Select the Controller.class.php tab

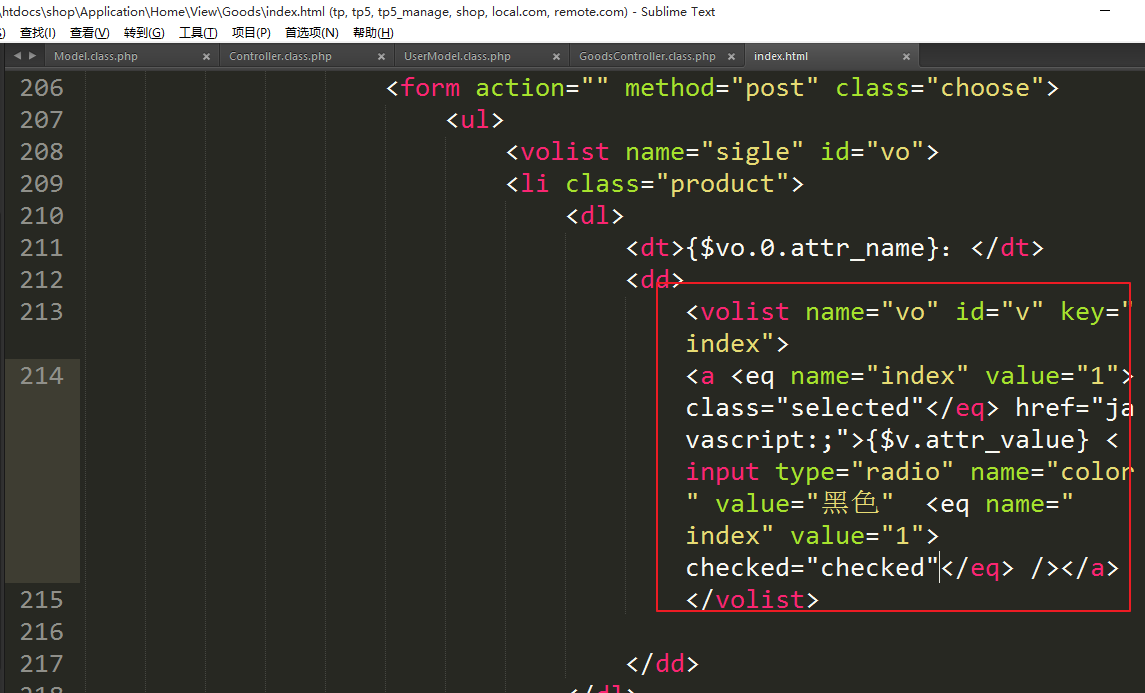(x=280, y=57)
